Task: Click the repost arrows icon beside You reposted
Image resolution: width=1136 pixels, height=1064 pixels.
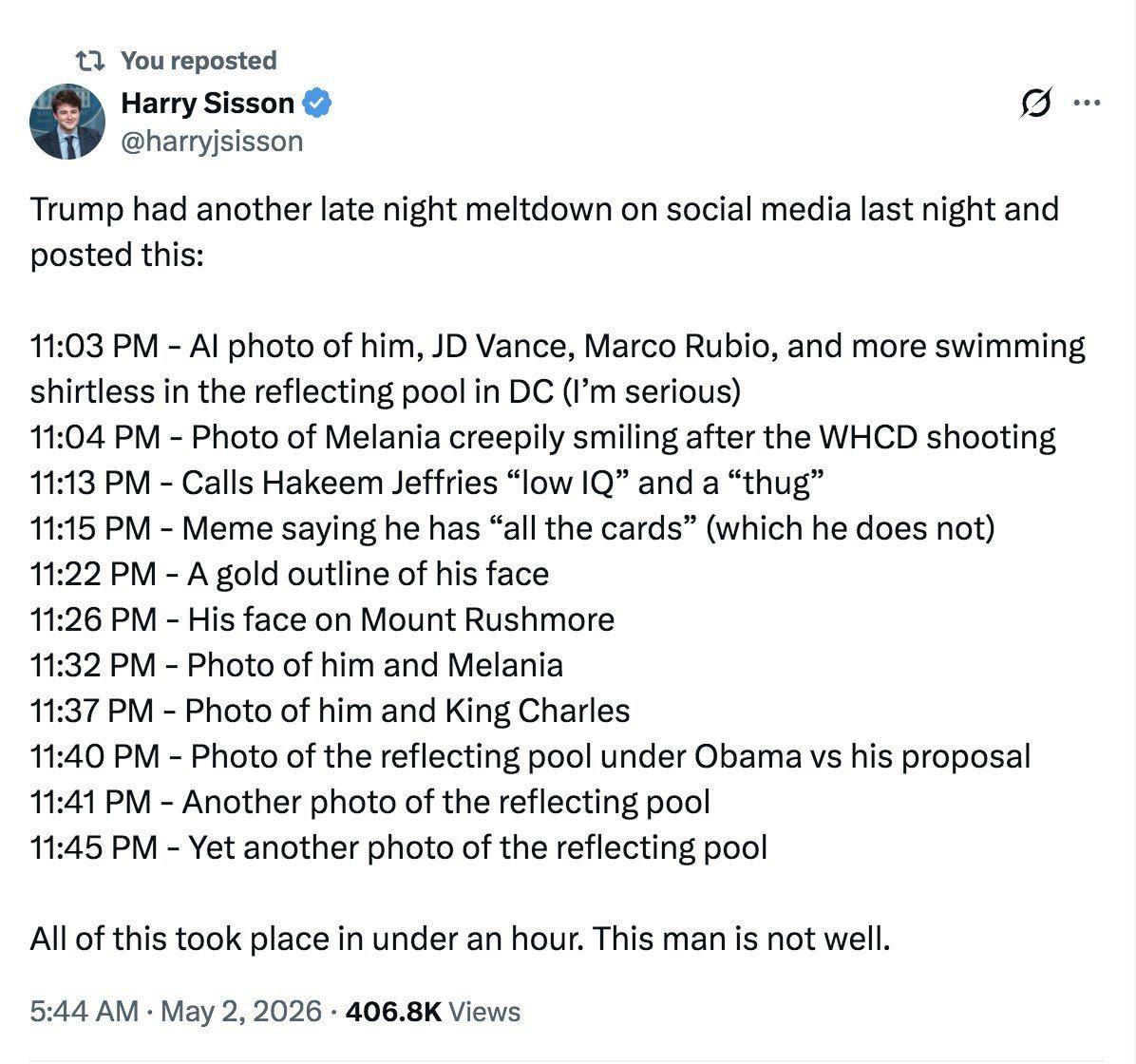Action: 90,61
